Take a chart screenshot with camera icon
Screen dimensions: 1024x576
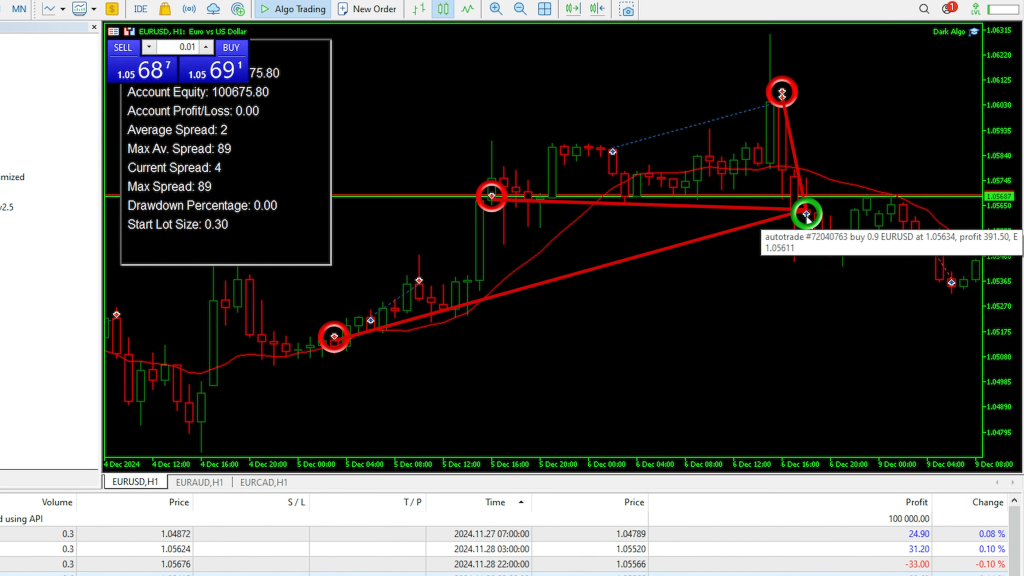tap(627, 10)
